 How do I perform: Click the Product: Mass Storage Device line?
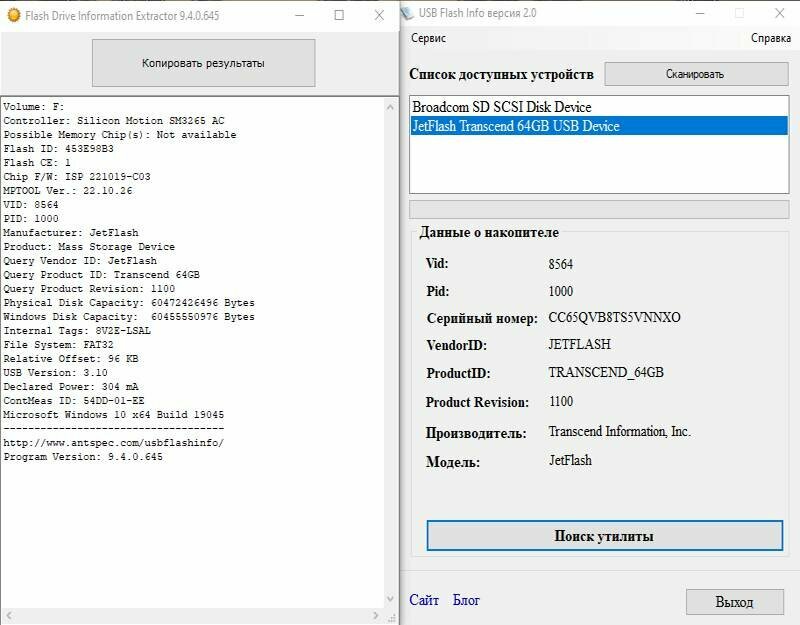(89, 247)
